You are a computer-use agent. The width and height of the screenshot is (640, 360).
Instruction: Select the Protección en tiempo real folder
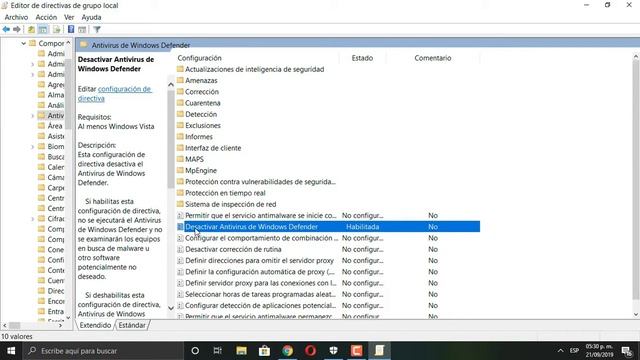(x=221, y=193)
